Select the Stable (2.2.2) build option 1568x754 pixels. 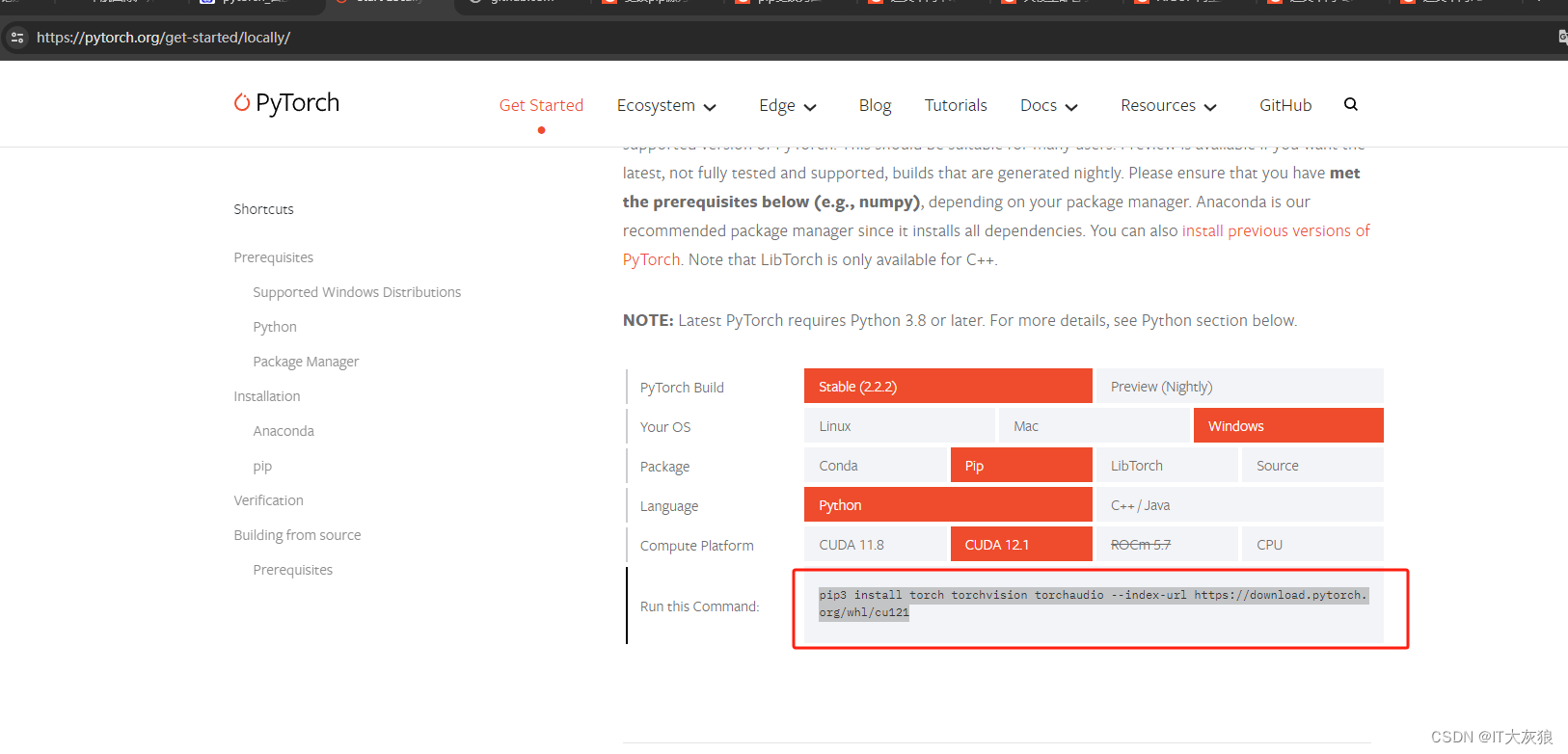click(948, 386)
